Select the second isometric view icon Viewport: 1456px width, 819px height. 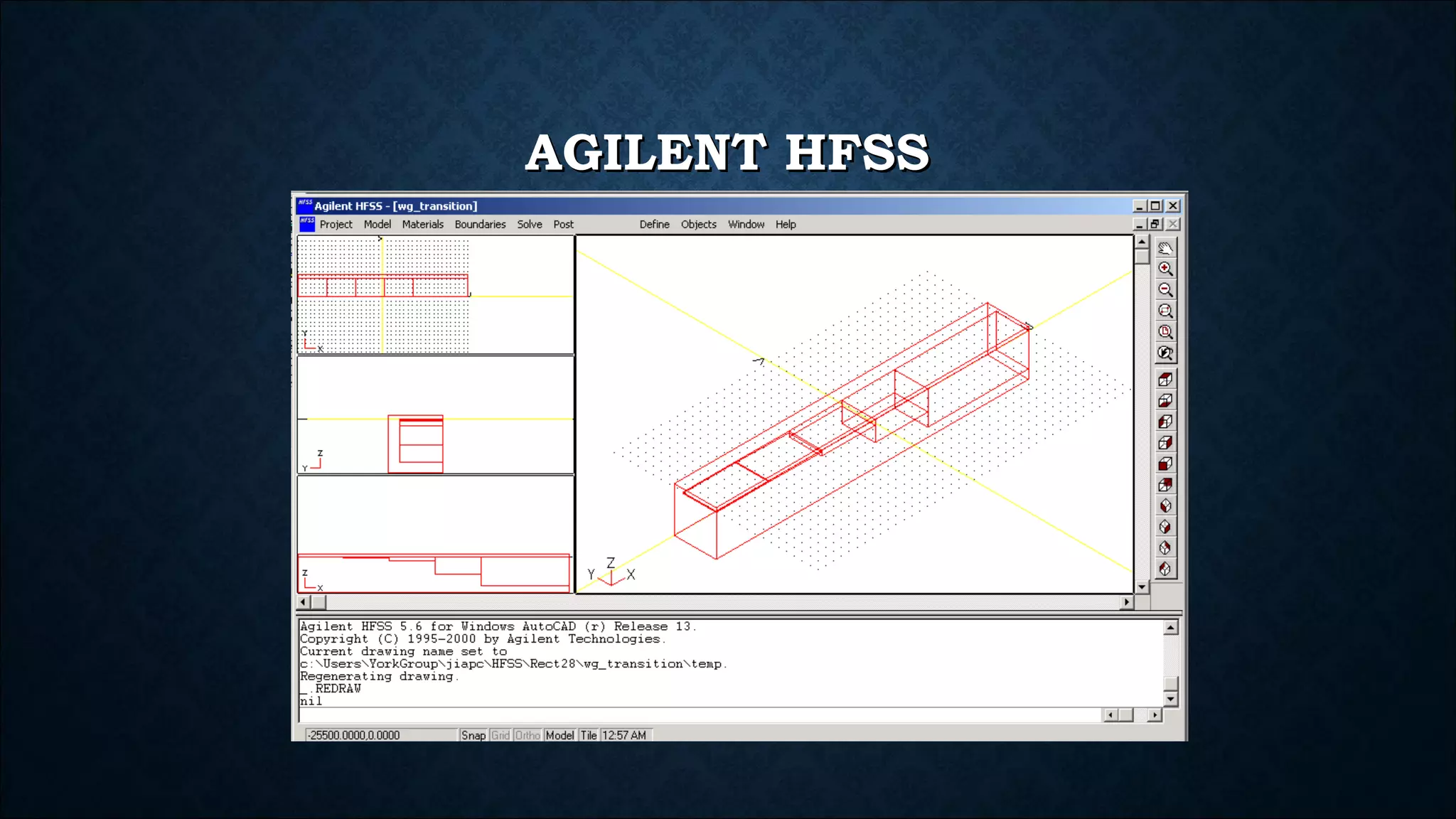(x=1165, y=527)
